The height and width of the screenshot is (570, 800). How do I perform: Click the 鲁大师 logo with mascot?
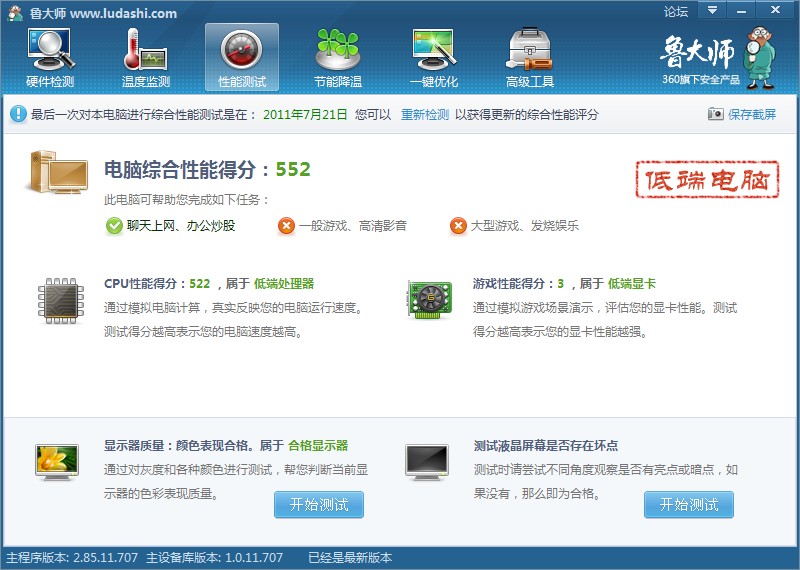(x=718, y=58)
